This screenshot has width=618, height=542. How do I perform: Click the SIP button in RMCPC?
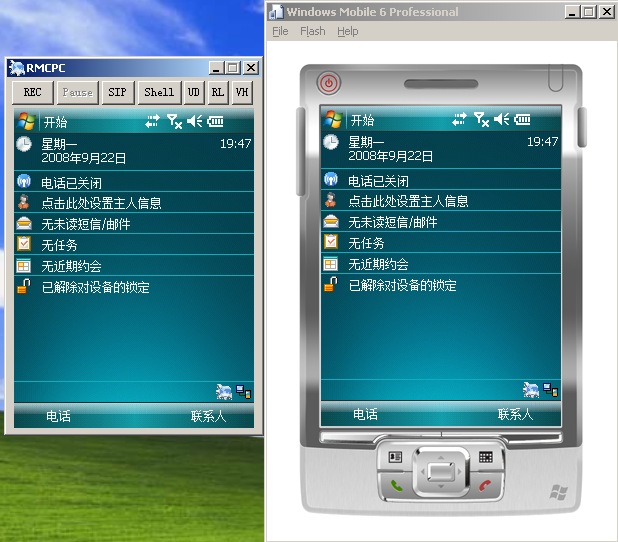tap(117, 93)
